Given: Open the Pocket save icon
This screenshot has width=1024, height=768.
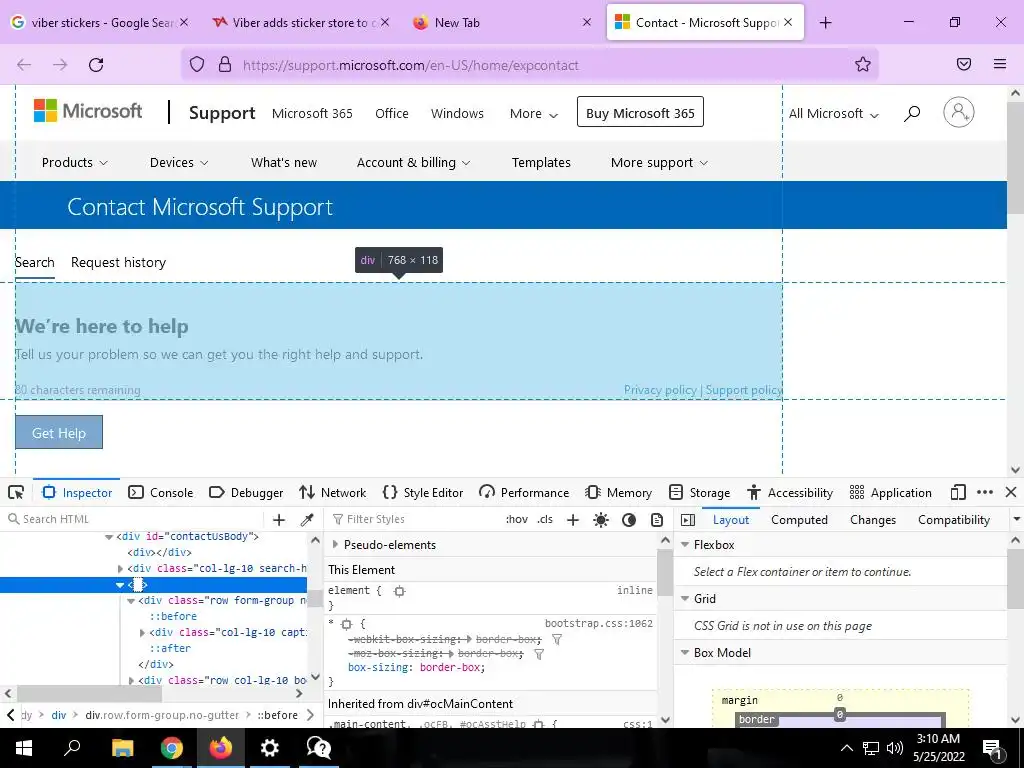Looking at the screenshot, I should click(x=964, y=64).
